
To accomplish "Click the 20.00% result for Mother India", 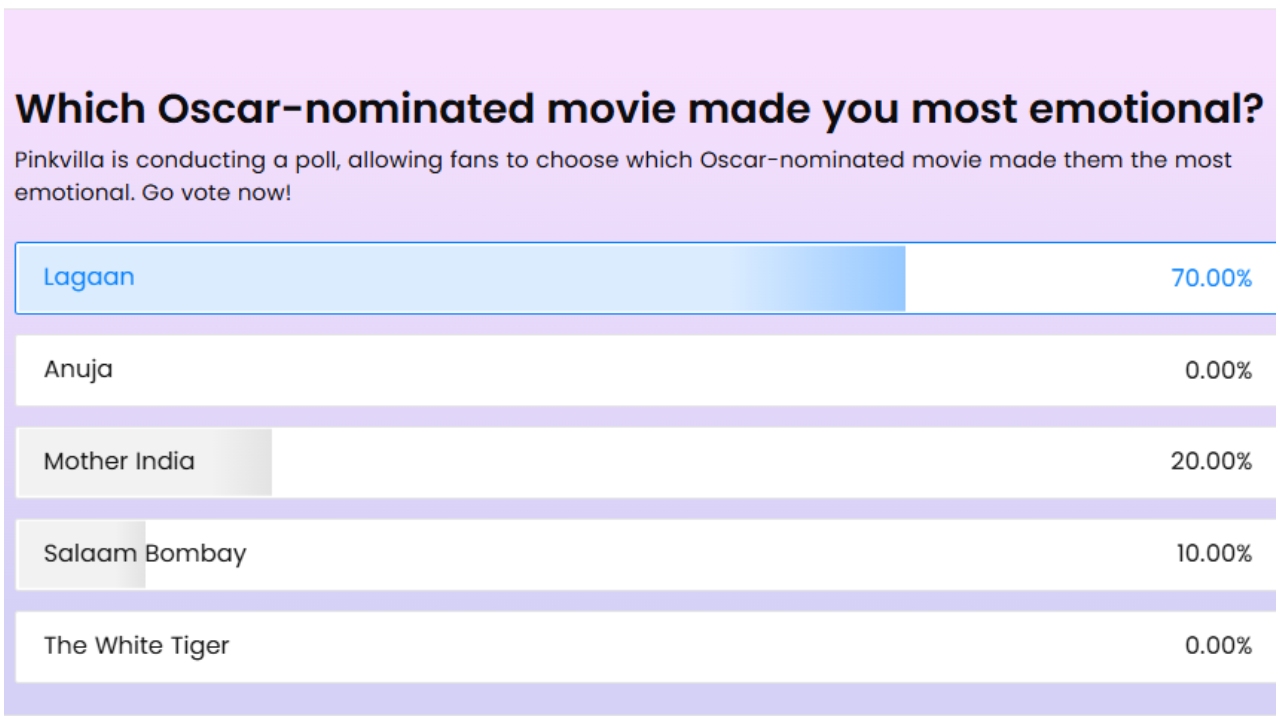I will 1211,462.
